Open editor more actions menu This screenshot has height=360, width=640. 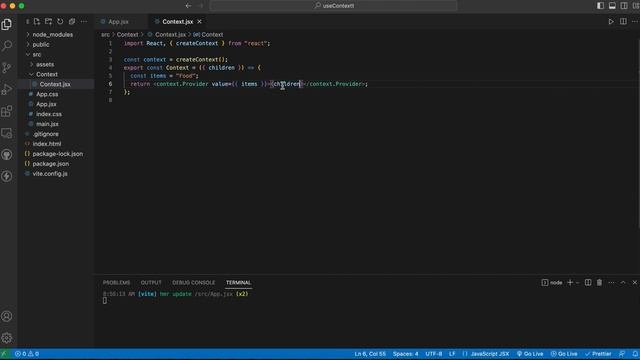[635, 22]
